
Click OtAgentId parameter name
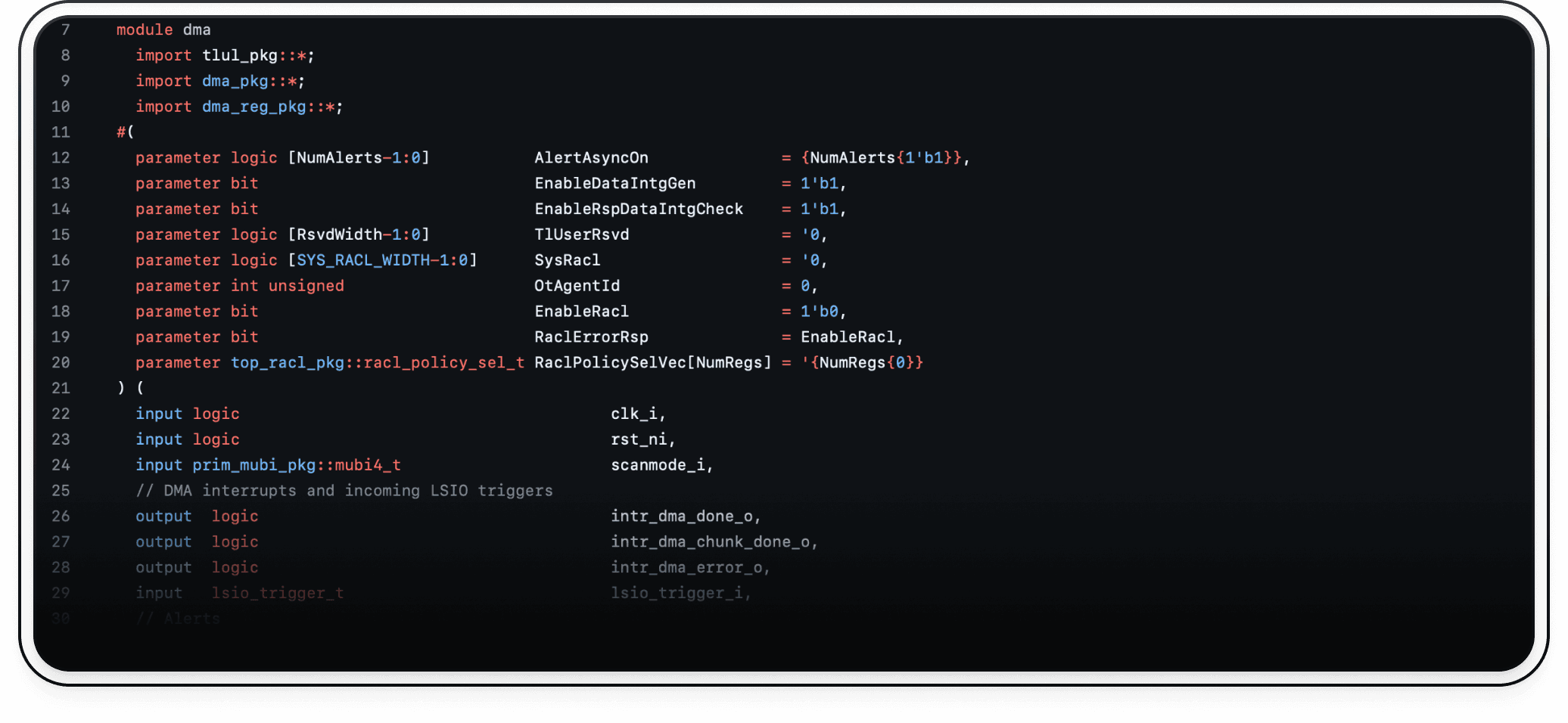(577, 286)
